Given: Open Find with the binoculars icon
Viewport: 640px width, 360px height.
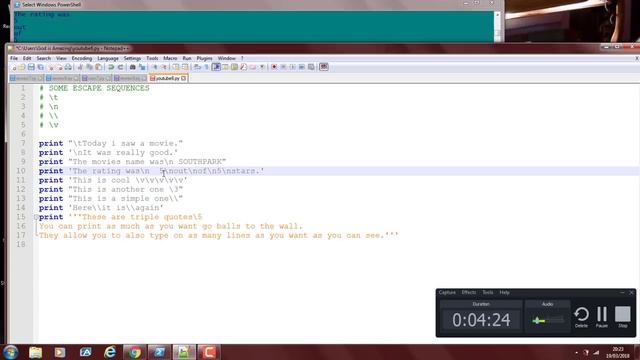Looking at the screenshot, I should (x=133, y=67).
